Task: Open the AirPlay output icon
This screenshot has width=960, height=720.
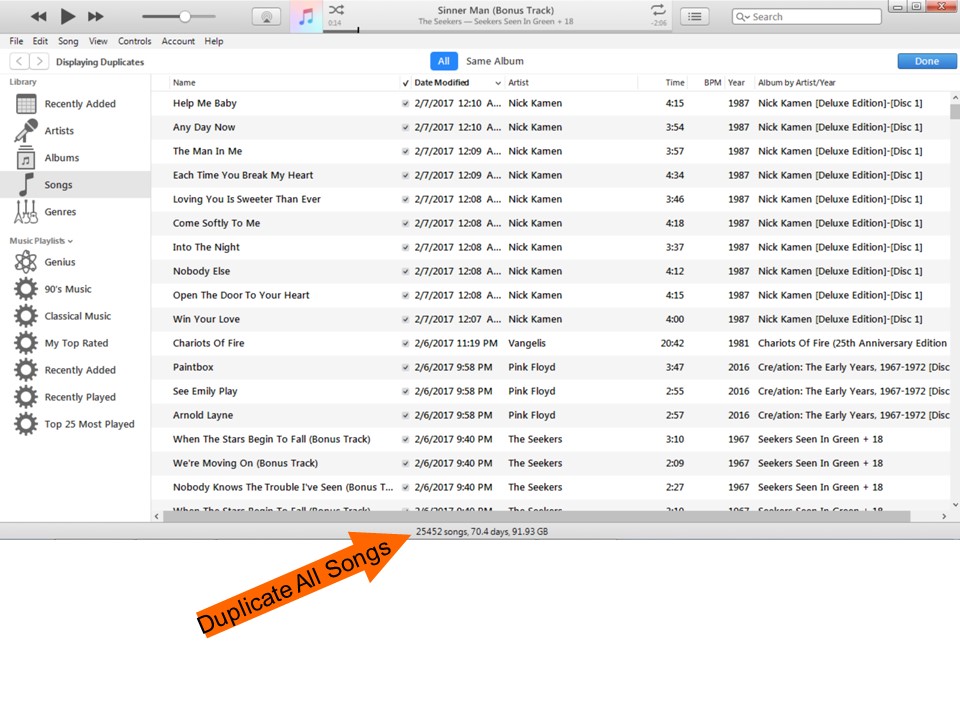Action: pyautogui.click(x=266, y=17)
